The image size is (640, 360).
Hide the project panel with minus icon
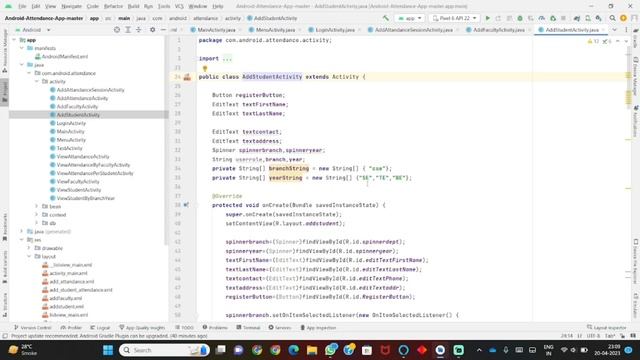click(163, 30)
